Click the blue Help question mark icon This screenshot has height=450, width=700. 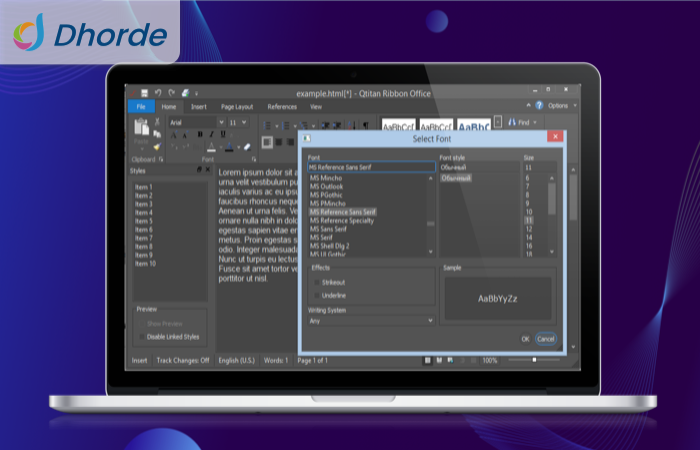point(540,105)
